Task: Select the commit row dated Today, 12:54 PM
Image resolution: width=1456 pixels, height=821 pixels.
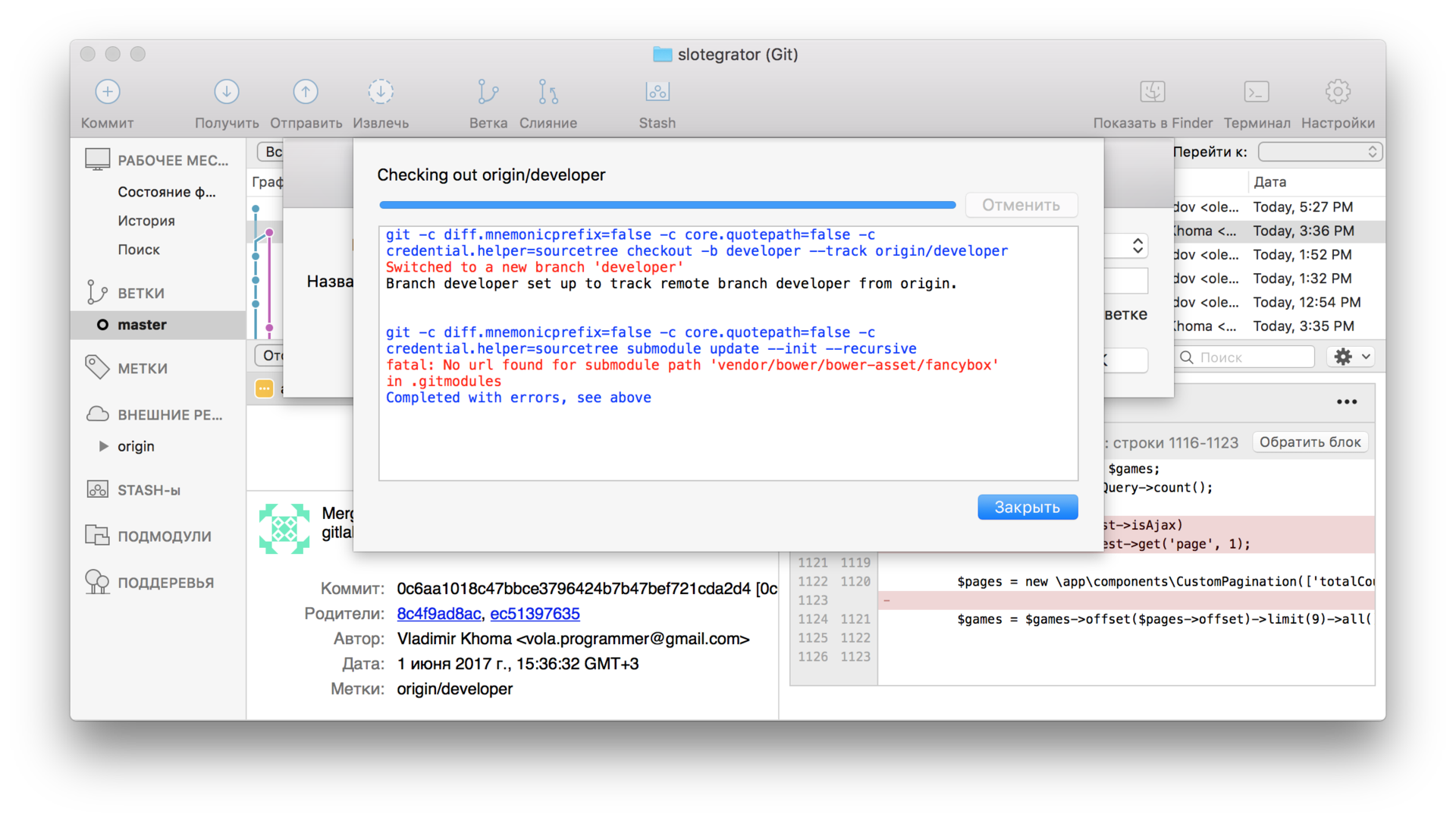Action: click(1279, 302)
